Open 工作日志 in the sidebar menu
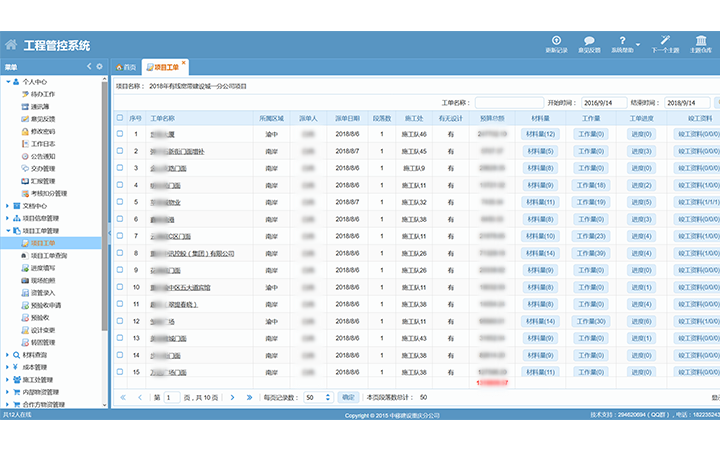The image size is (720, 450). tap(43, 144)
